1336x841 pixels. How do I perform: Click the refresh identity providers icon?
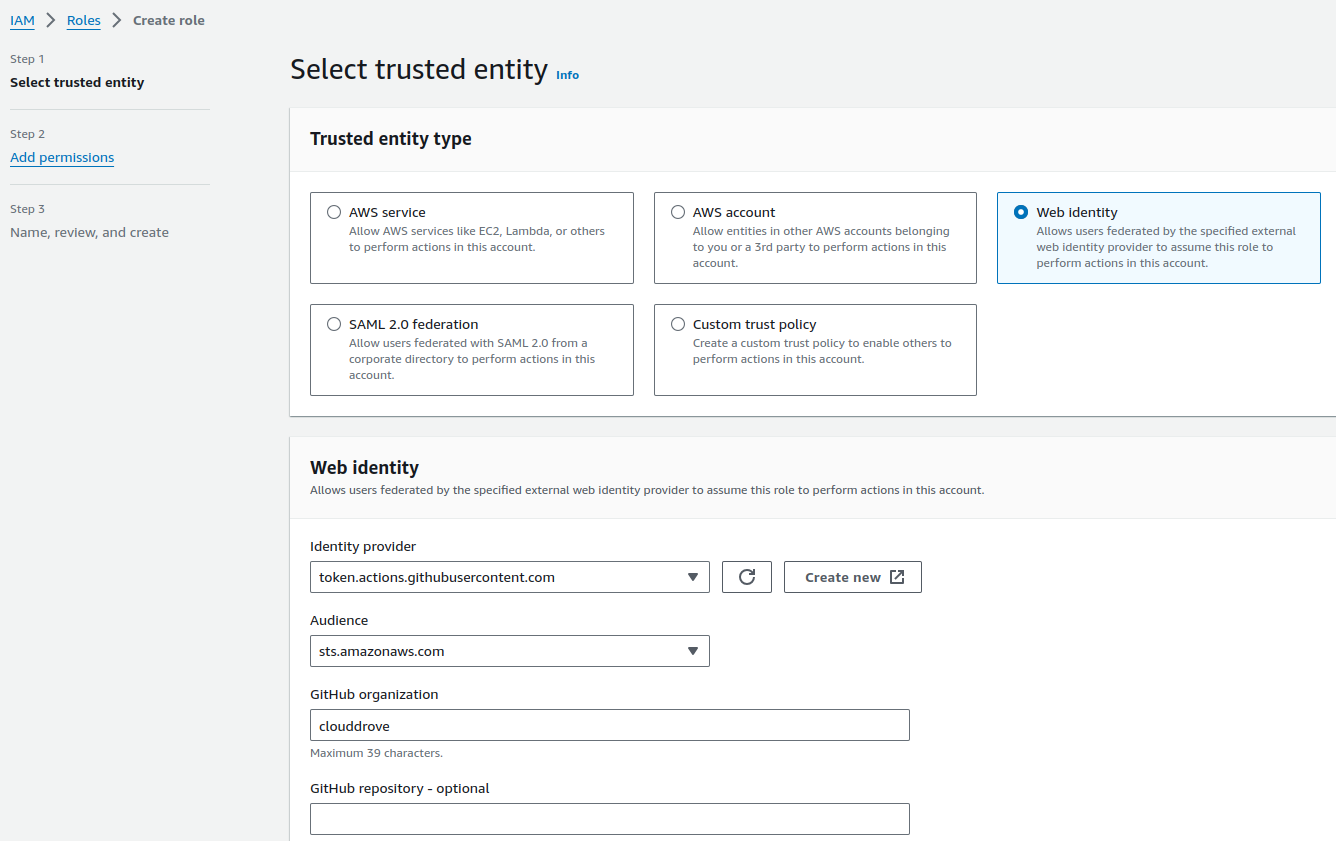click(746, 577)
